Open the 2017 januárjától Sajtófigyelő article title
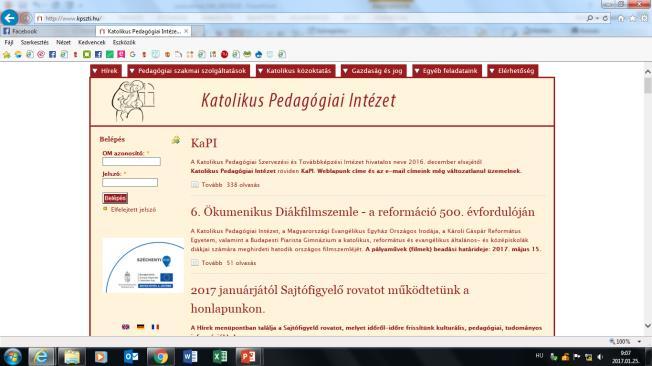This screenshot has height=366, width=652. point(330,299)
